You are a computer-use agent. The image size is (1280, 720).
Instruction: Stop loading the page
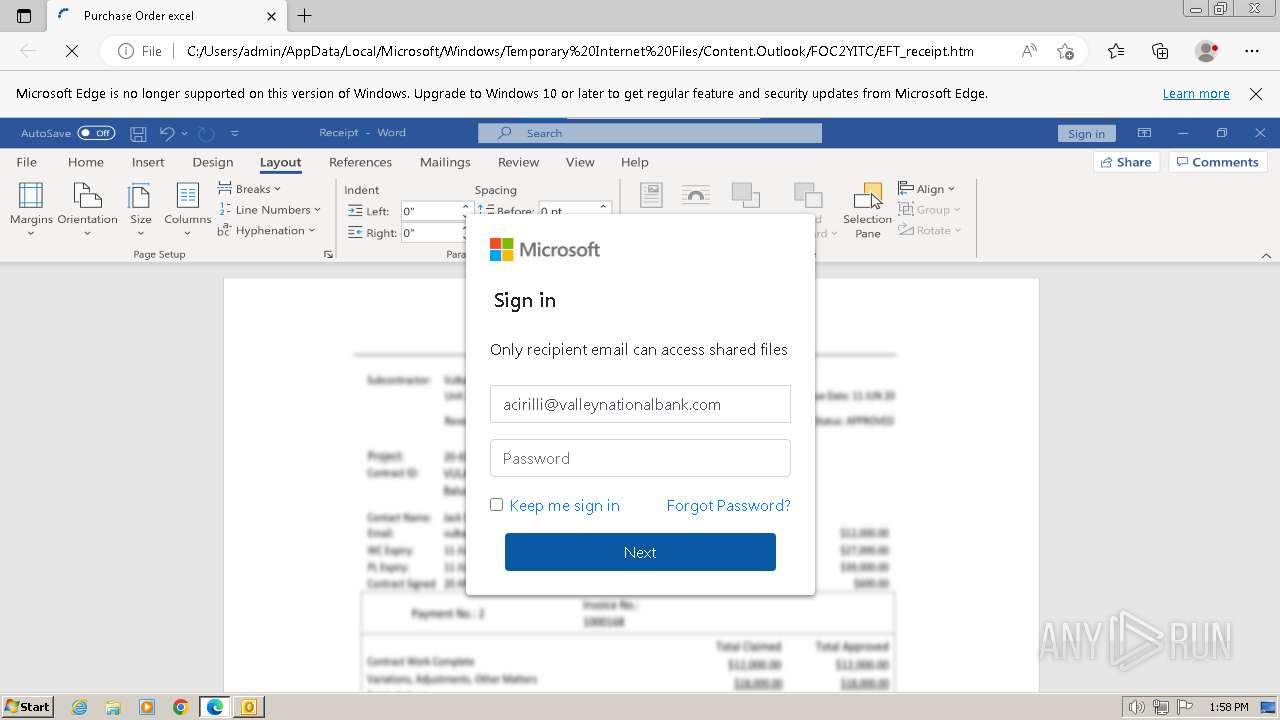coord(72,51)
